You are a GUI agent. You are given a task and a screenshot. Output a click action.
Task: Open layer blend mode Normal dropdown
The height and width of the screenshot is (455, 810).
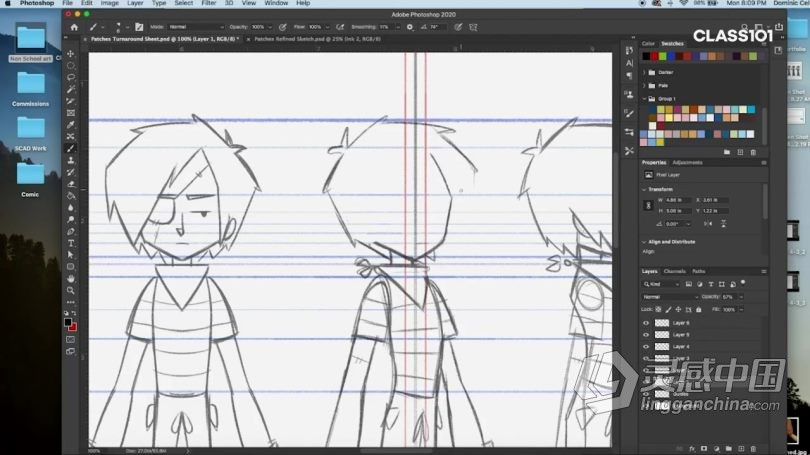pos(670,297)
